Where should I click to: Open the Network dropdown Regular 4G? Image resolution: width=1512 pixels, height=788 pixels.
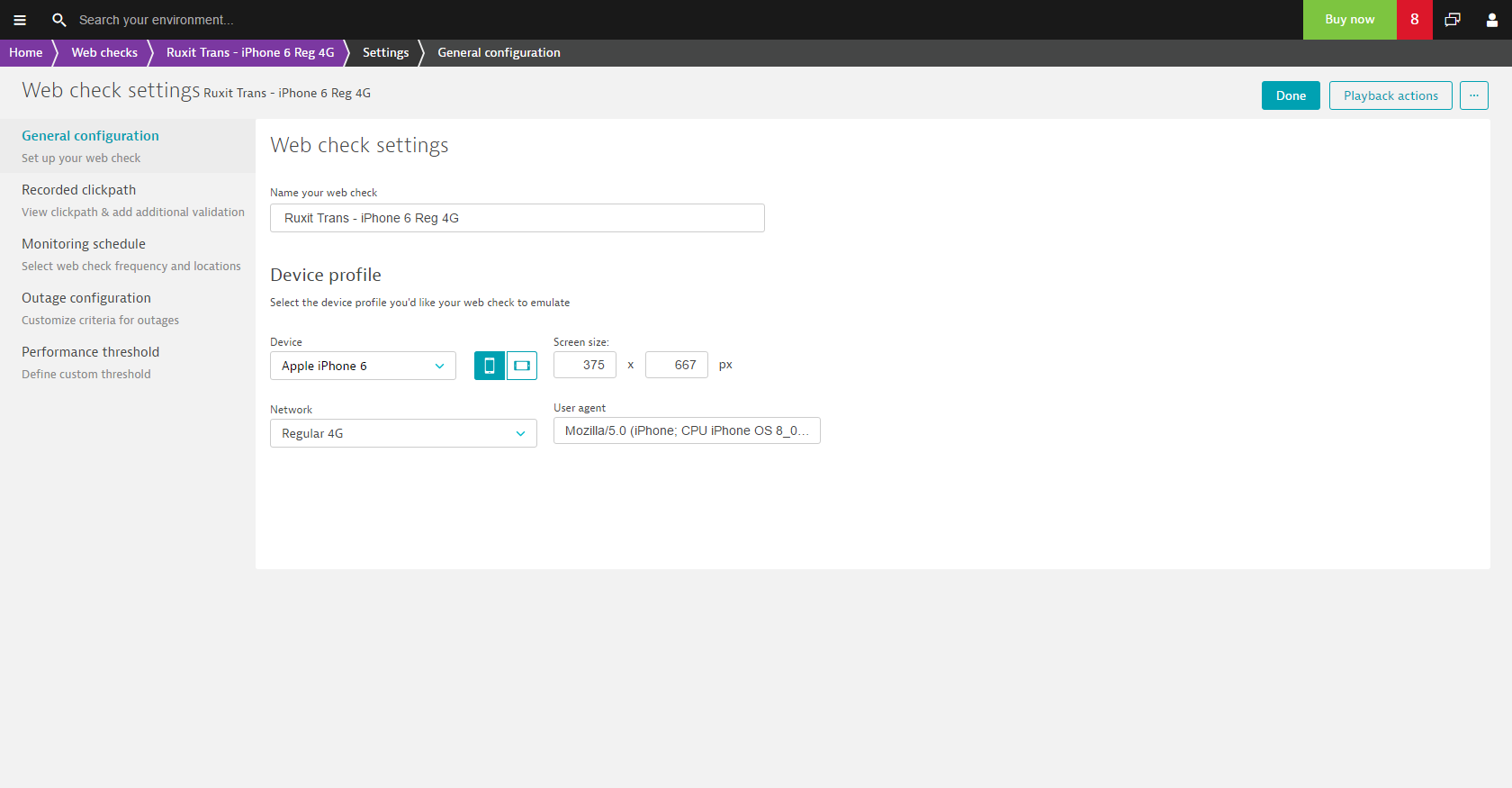(403, 433)
